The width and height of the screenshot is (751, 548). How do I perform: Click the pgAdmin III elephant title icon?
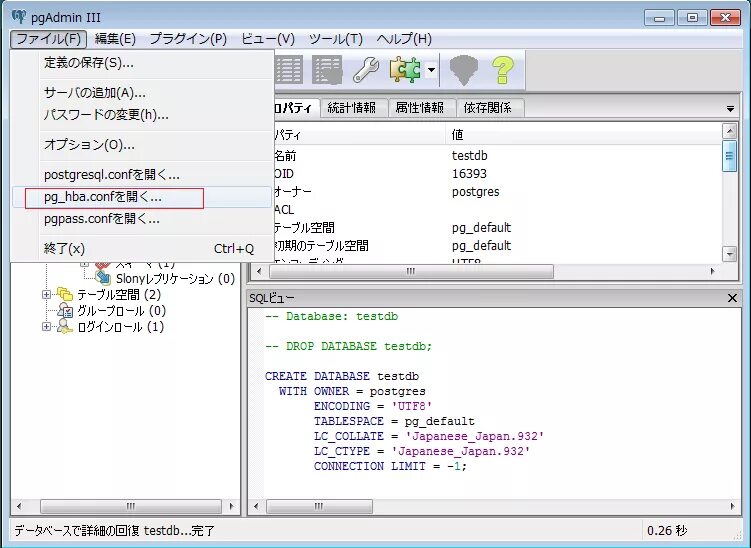pyautogui.click(x=19, y=17)
